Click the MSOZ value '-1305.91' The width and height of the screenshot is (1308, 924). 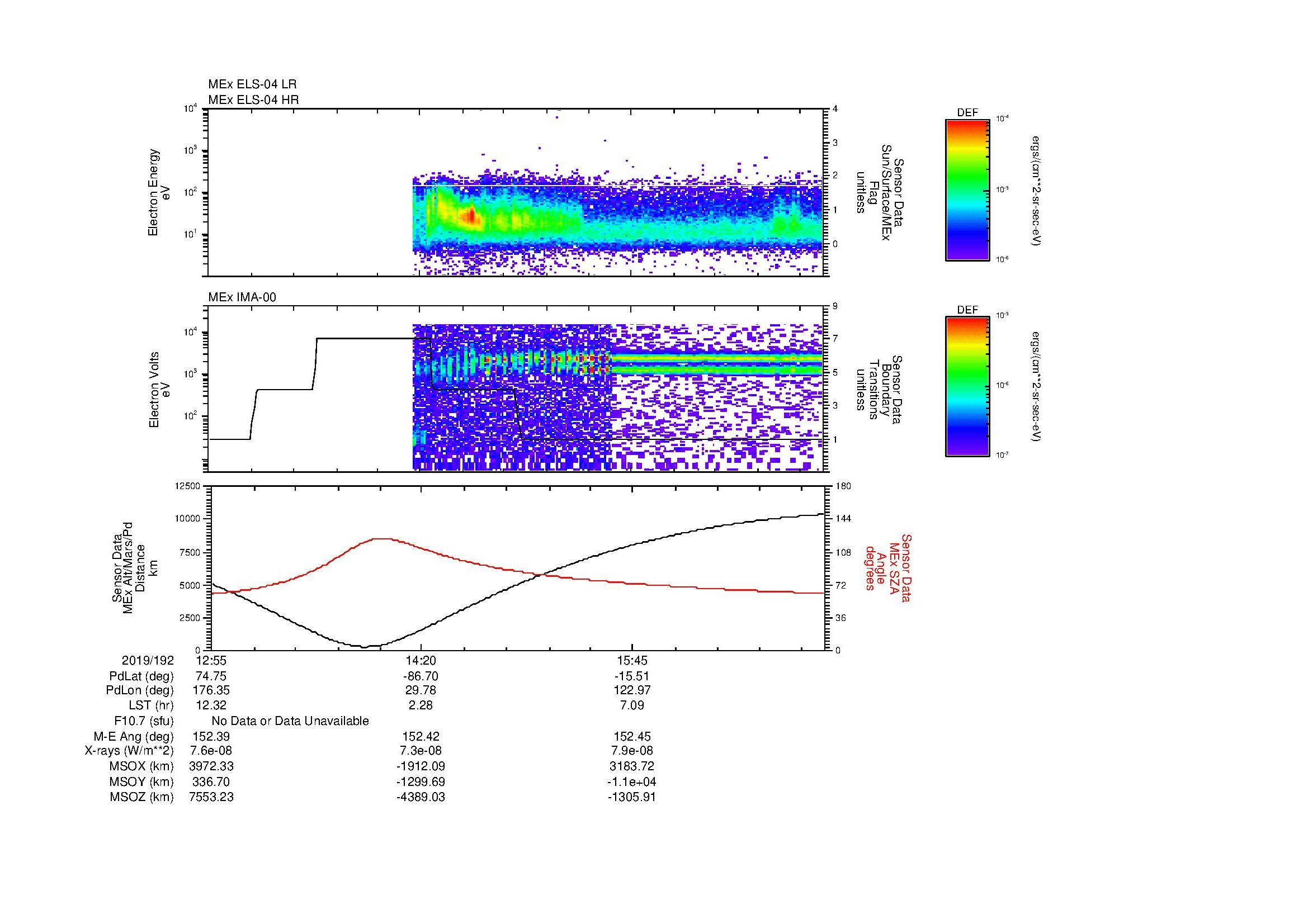[632, 797]
